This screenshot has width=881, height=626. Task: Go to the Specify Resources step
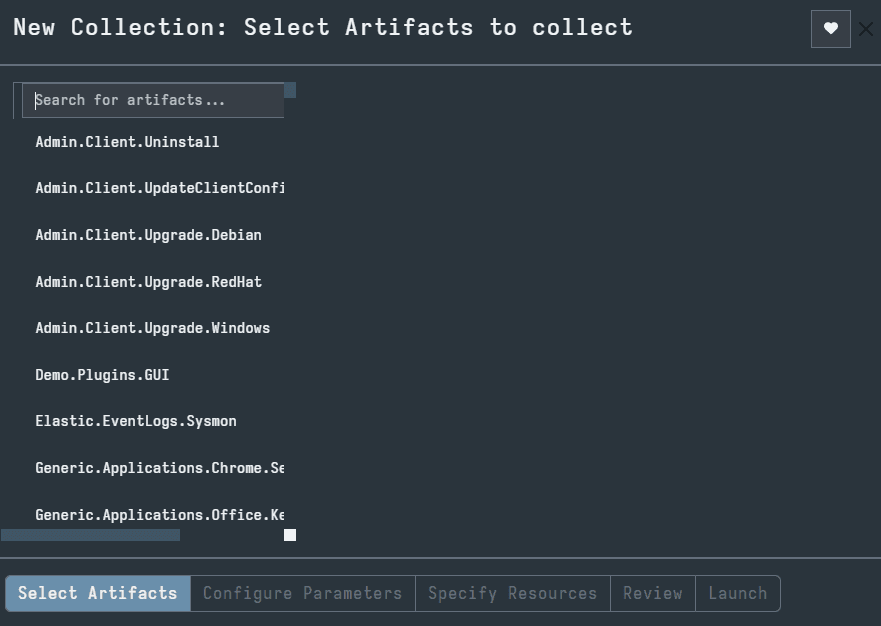click(x=512, y=593)
